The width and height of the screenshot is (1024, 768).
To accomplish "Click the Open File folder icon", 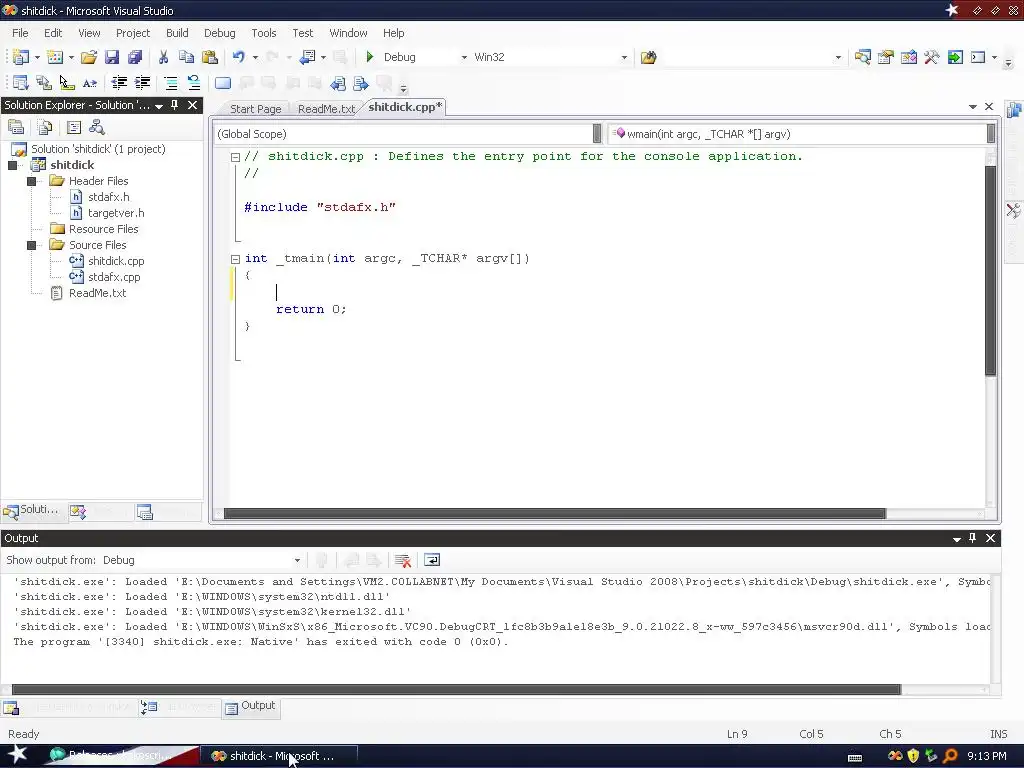I will click(89, 57).
